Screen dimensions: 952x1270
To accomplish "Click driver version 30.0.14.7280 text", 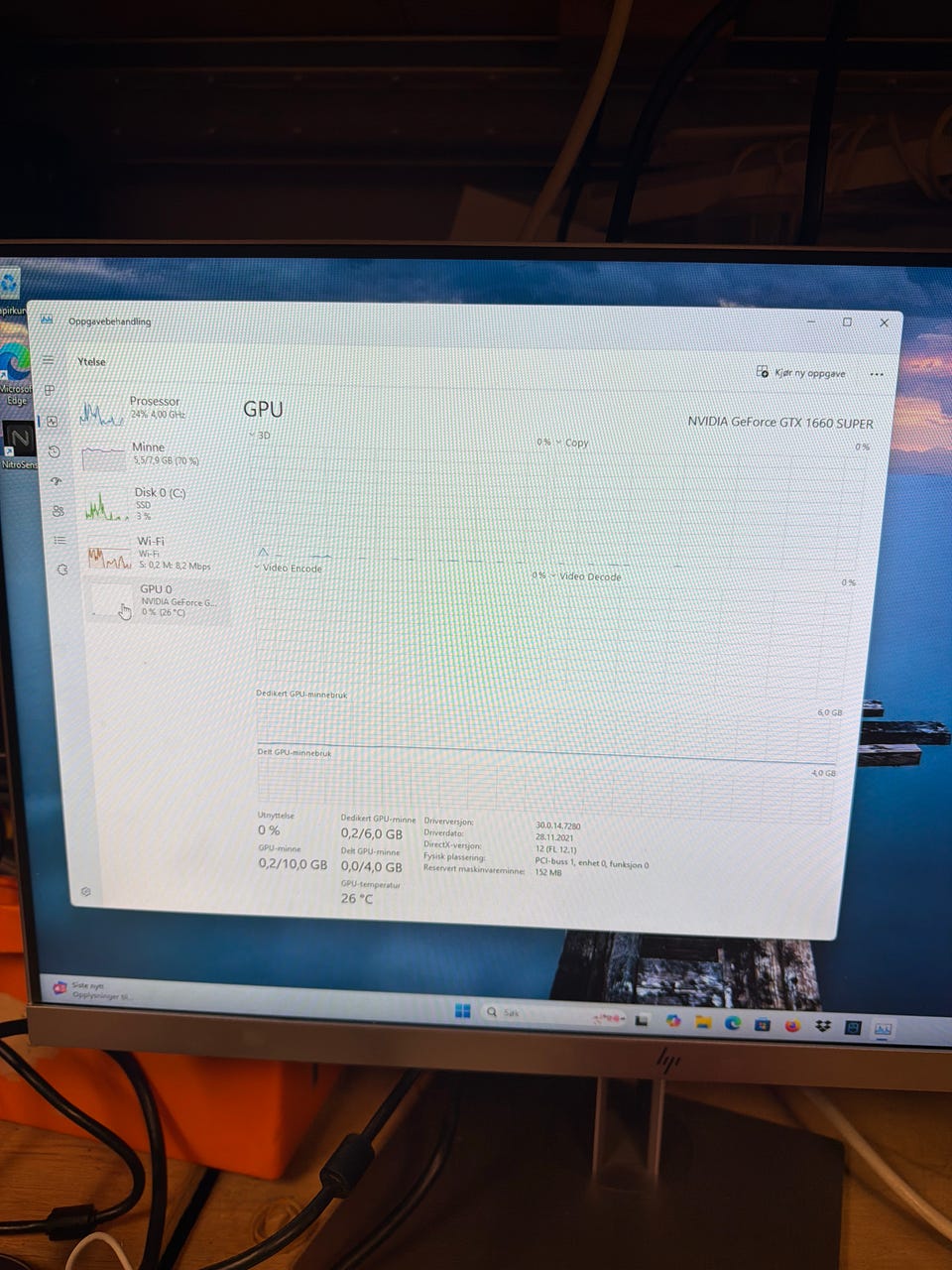I will point(558,825).
